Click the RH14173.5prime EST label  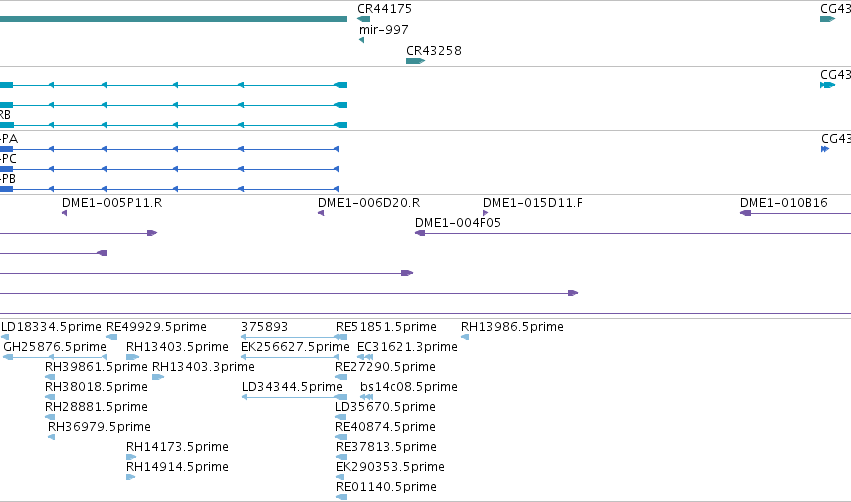coord(177,447)
